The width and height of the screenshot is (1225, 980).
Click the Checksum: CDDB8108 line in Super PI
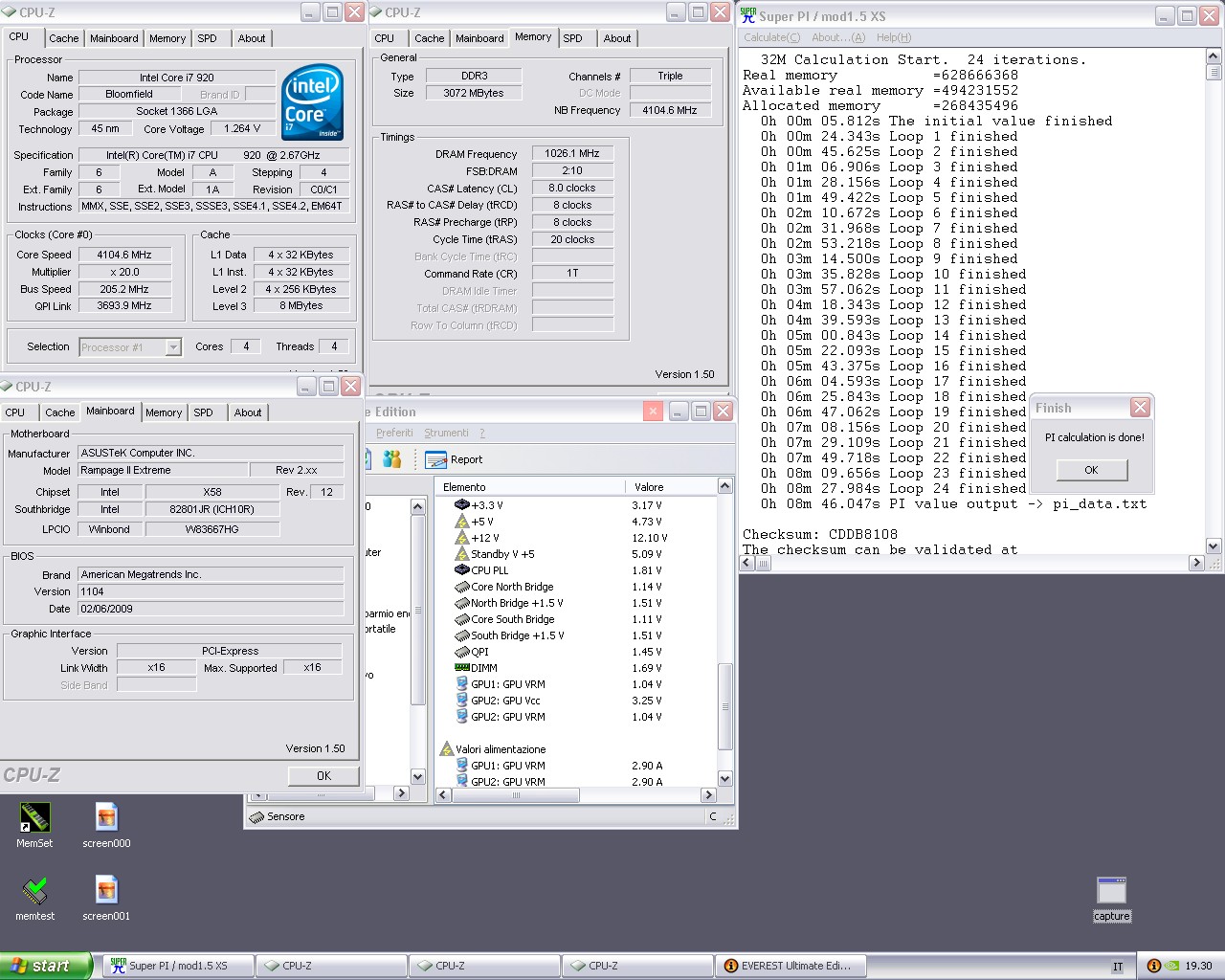click(x=820, y=535)
